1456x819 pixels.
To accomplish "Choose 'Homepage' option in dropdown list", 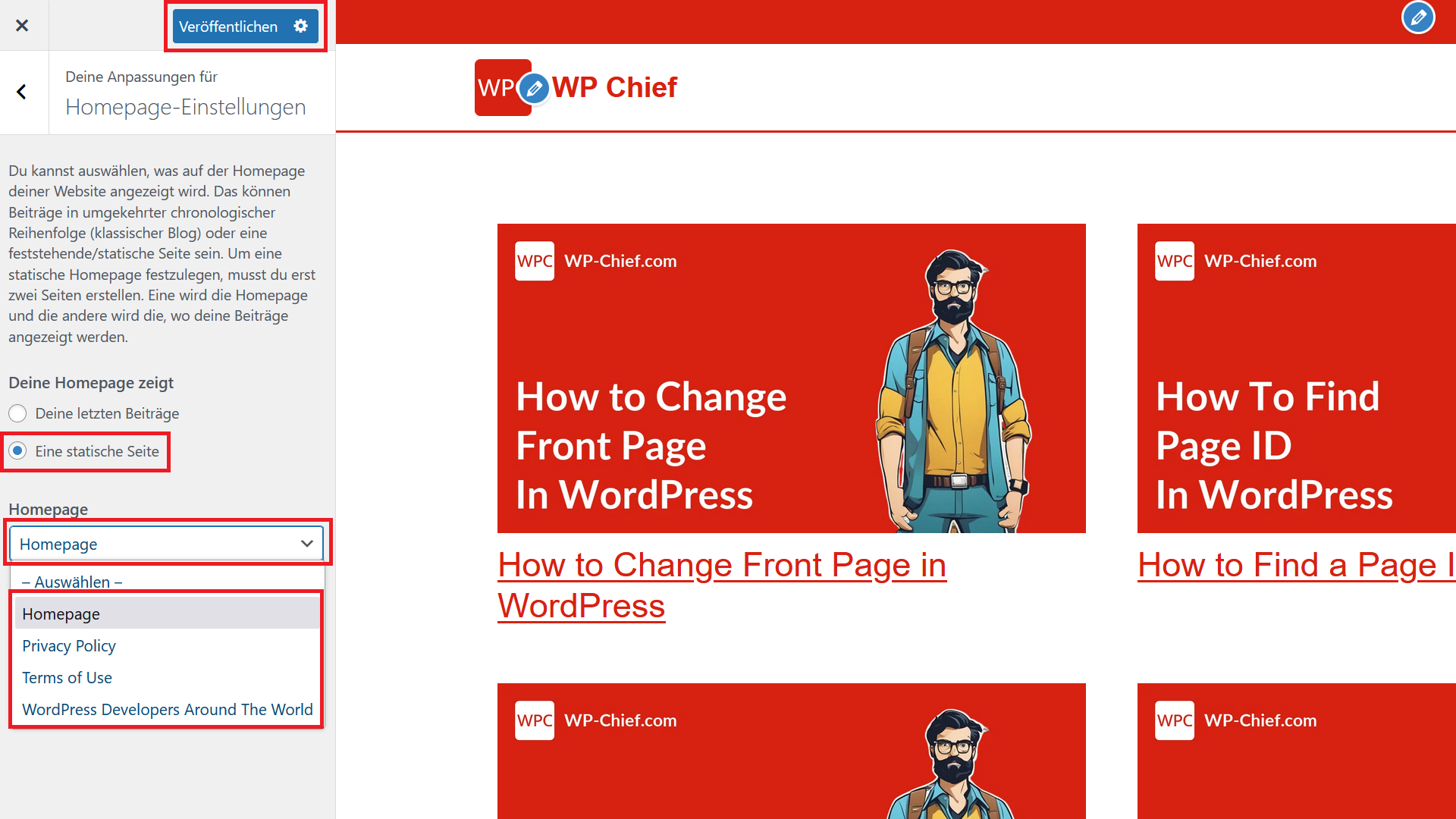I will tap(167, 613).
